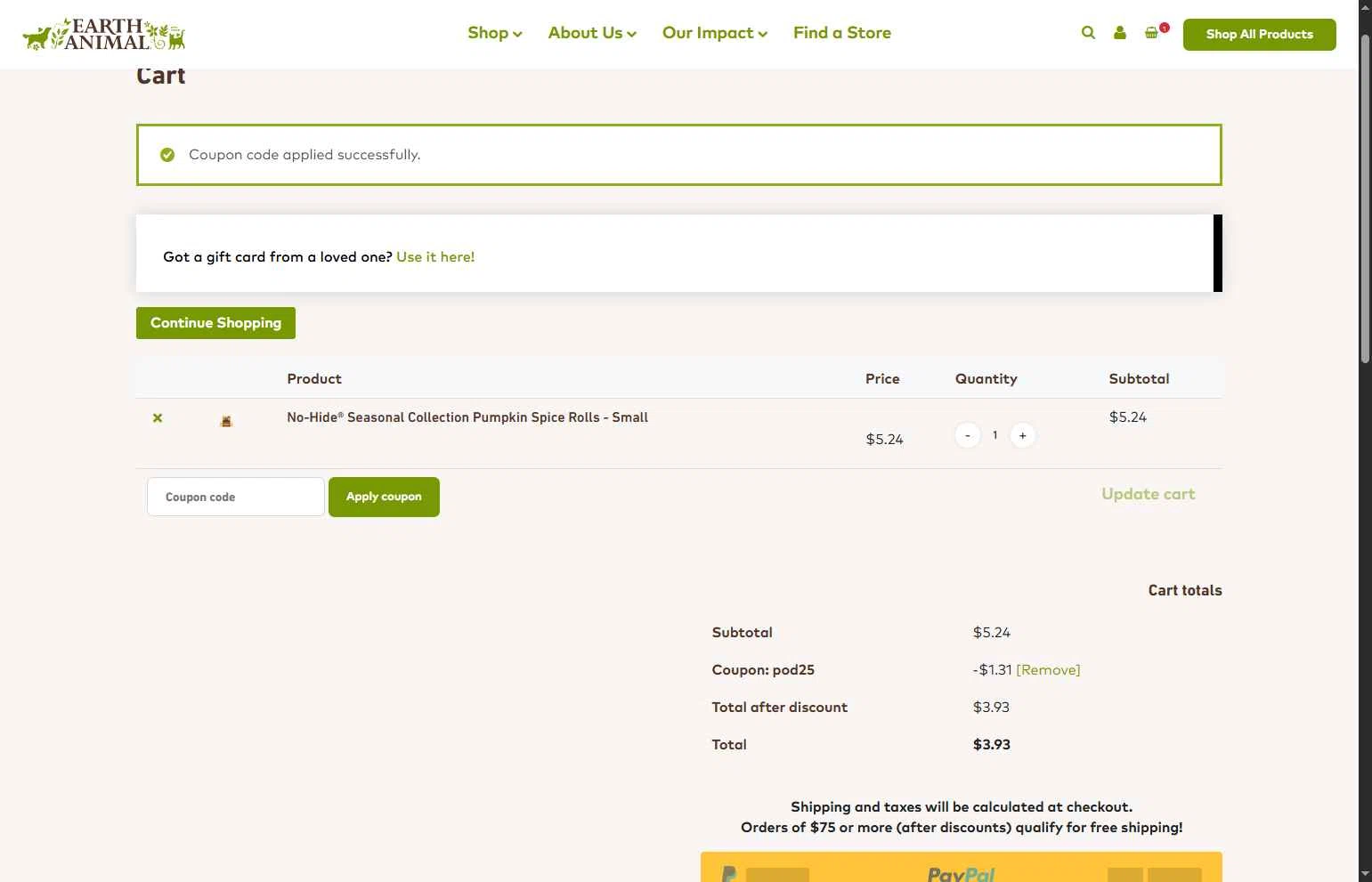
Task: Open the account user icon
Action: coord(1120,33)
